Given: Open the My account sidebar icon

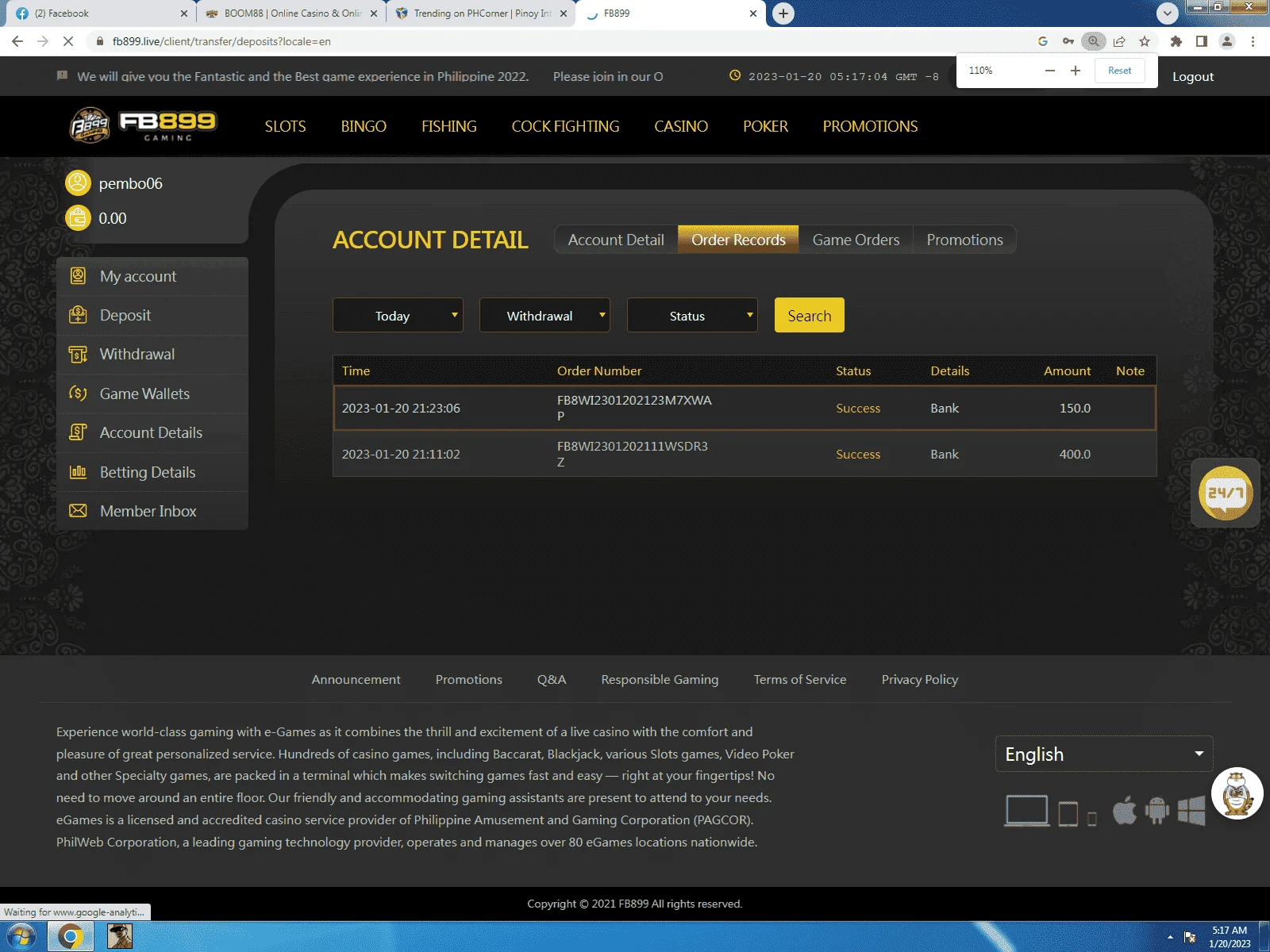Looking at the screenshot, I should tap(78, 276).
